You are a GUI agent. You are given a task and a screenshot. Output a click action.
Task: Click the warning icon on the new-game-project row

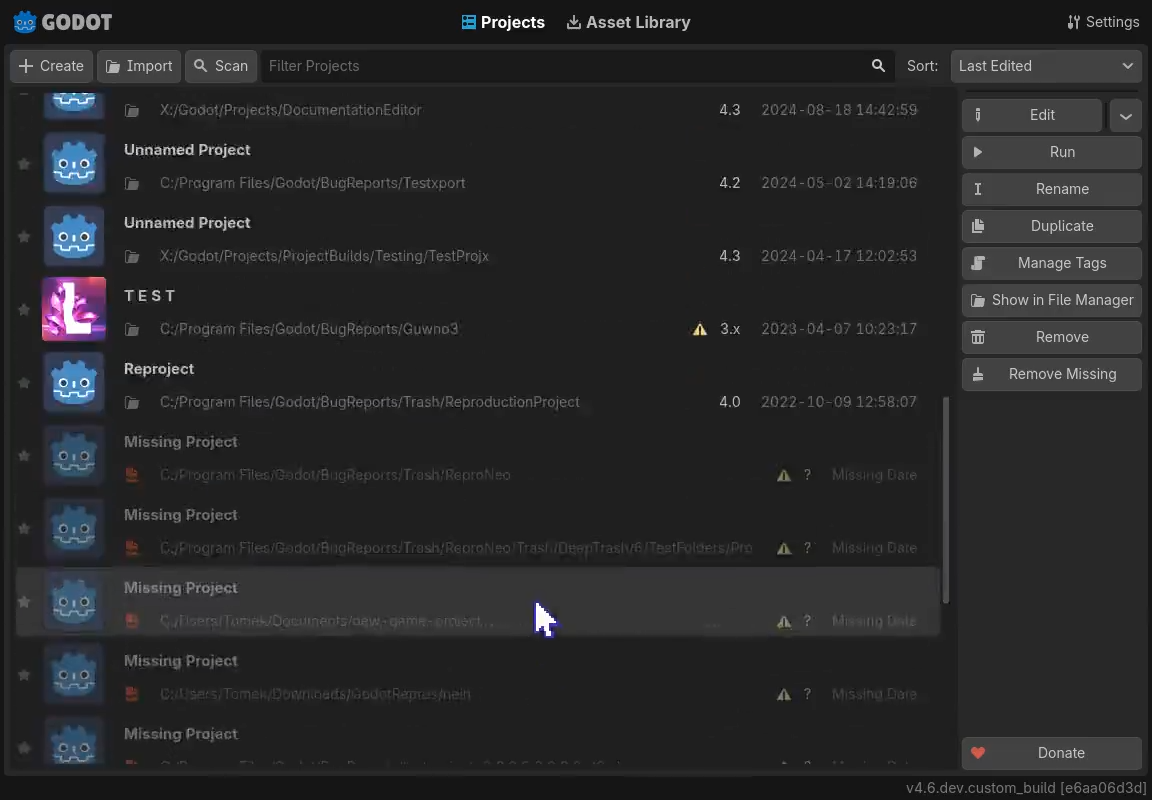(x=784, y=621)
